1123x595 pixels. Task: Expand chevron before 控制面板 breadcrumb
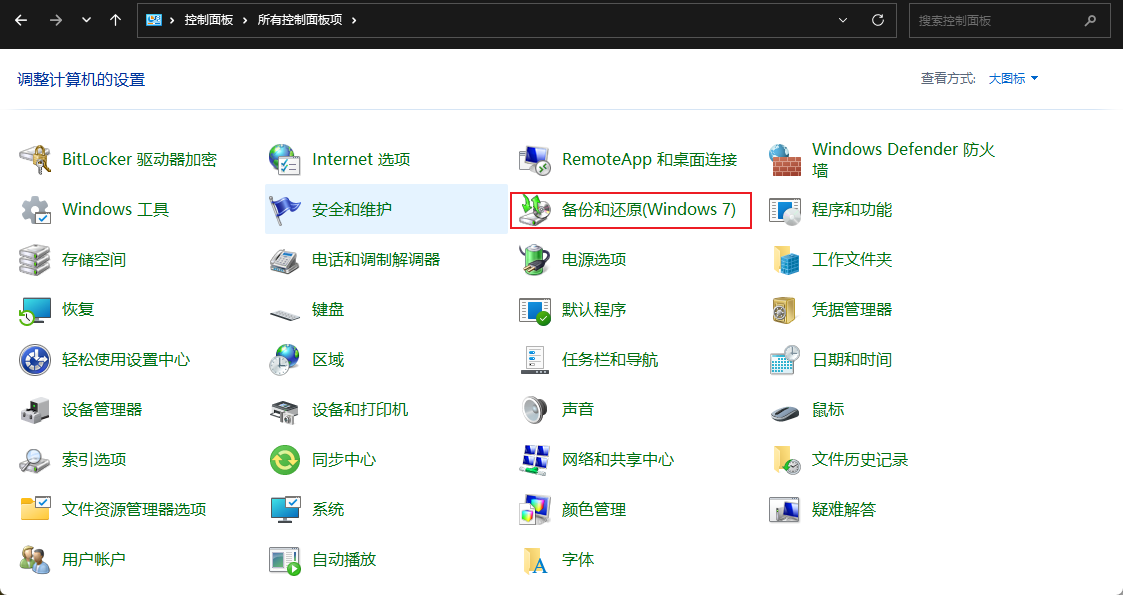[173, 20]
